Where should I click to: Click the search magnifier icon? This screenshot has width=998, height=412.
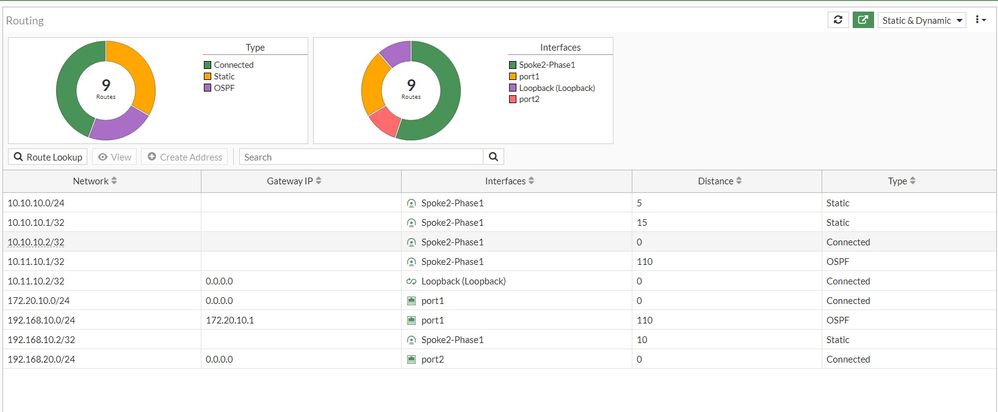tap(493, 157)
